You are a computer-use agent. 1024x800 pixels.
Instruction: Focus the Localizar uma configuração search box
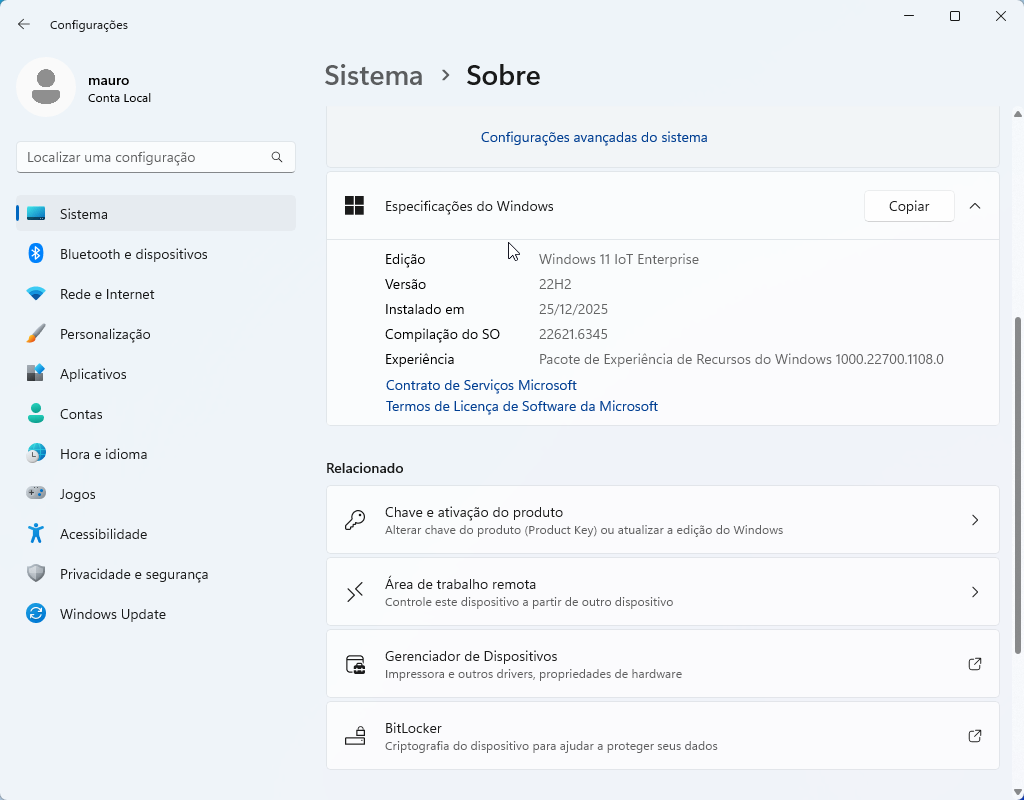point(155,157)
